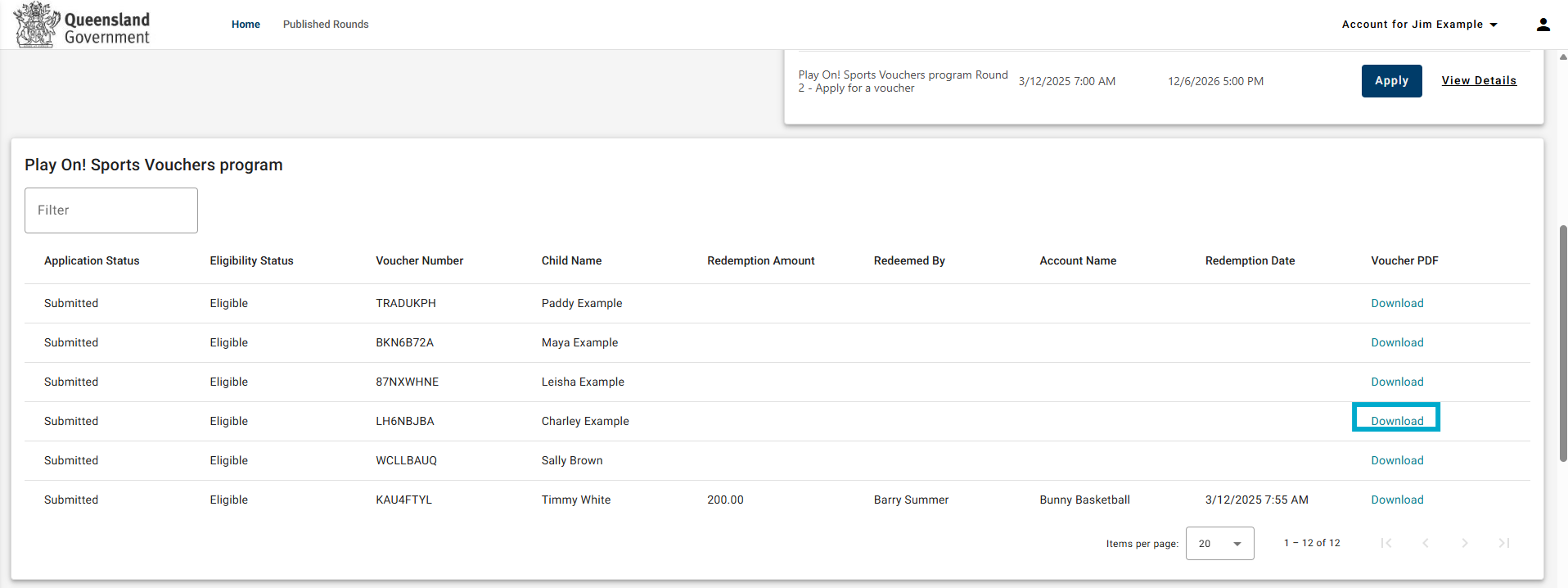The height and width of the screenshot is (588, 1568).
Task: Open the Home navigation item
Action: click(x=246, y=25)
